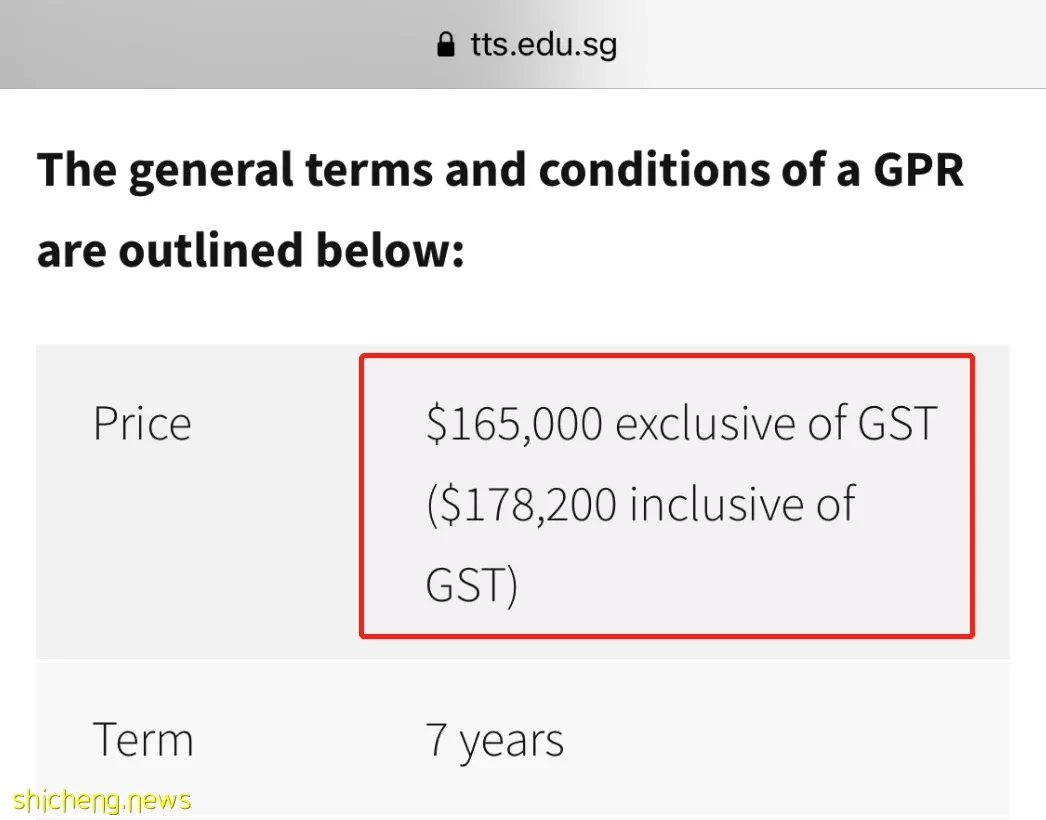This screenshot has width=1046, height=820.
Task: Select the $165,000 exclusive of GST text
Action: click(682, 423)
